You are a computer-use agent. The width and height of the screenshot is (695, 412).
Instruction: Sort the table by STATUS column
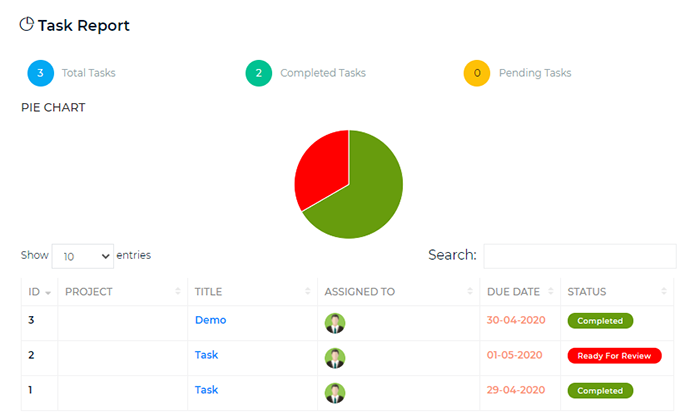click(x=617, y=292)
